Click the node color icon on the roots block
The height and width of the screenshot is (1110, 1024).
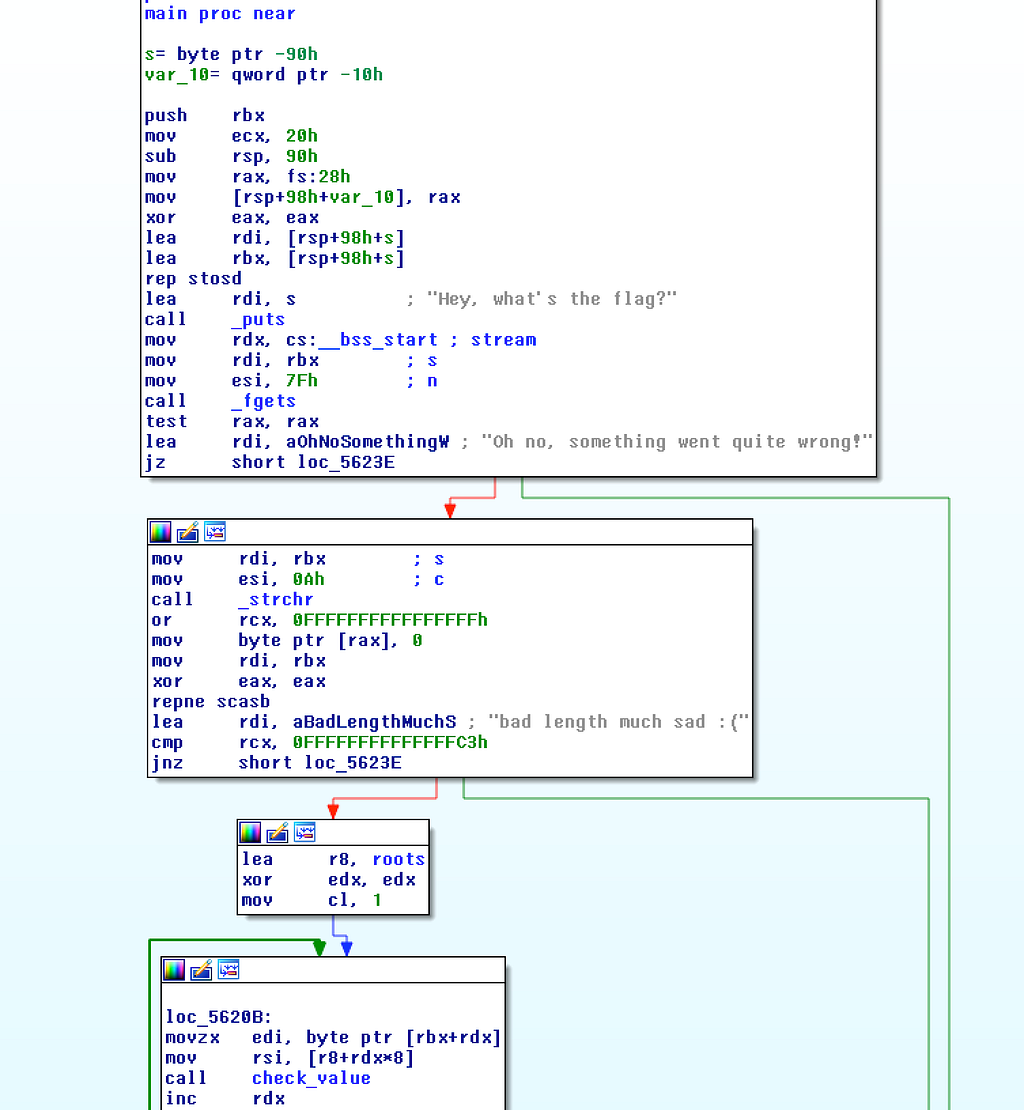(251, 832)
